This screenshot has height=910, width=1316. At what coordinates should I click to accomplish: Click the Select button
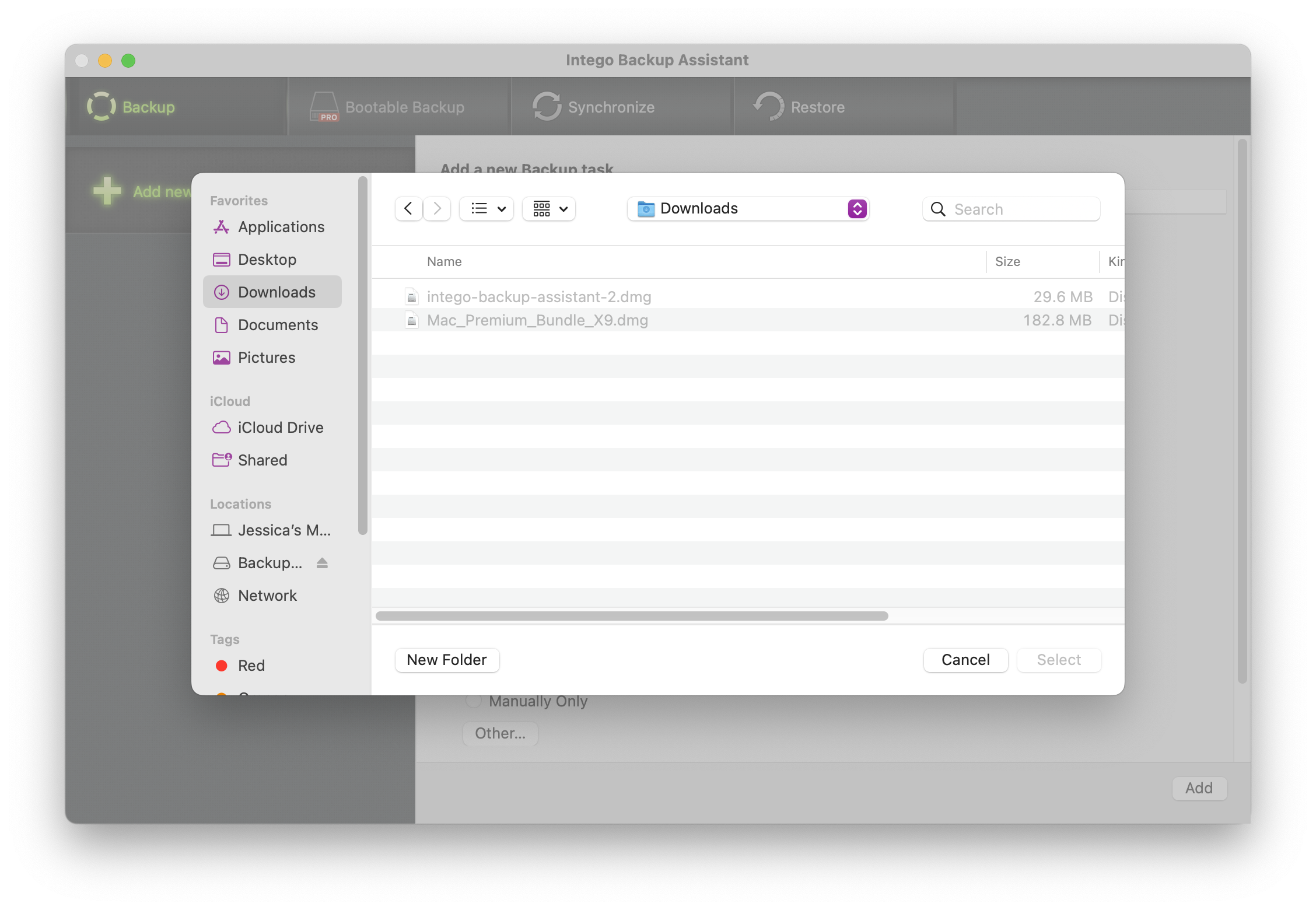click(1059, 660)
